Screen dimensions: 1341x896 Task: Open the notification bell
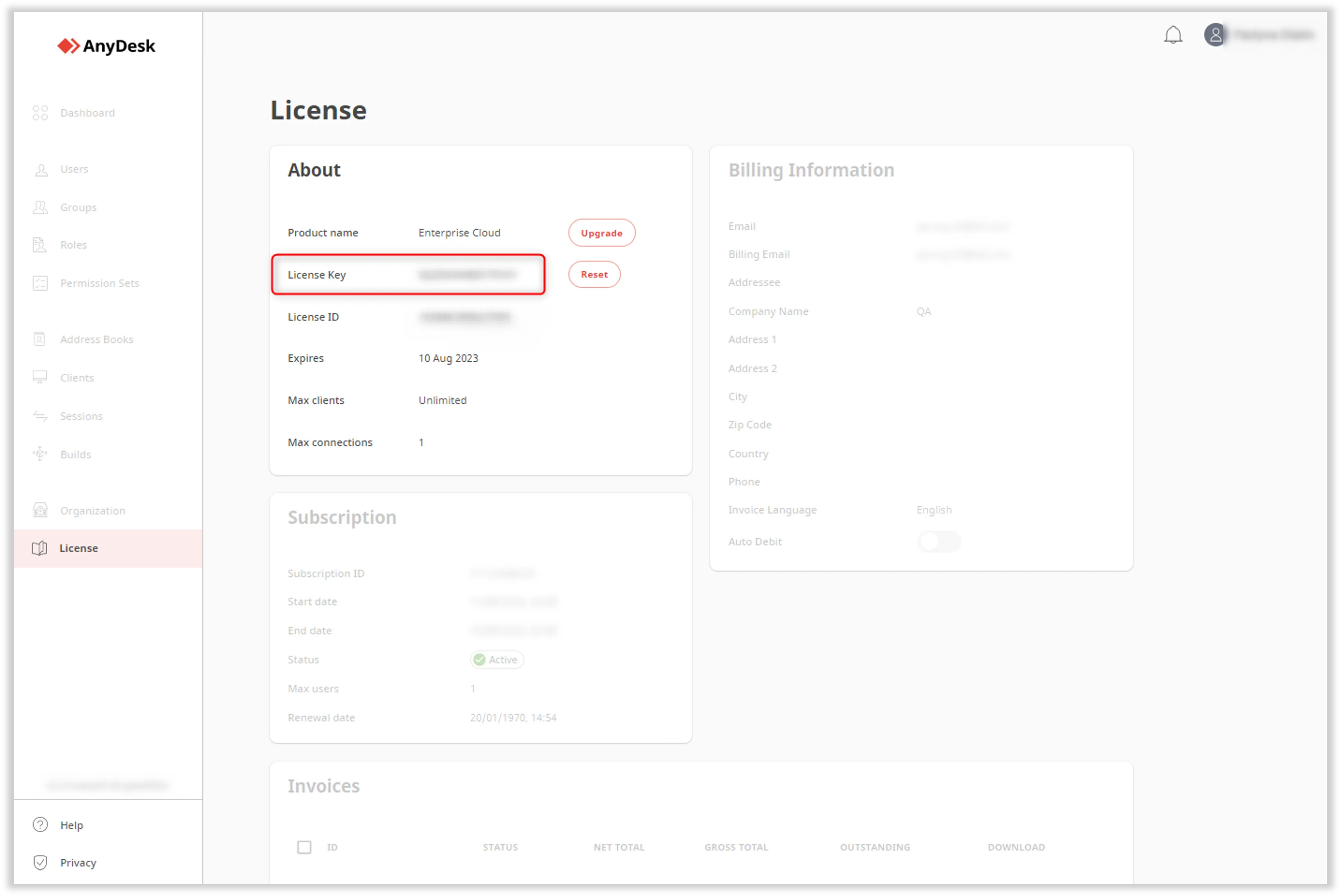coord(1174,35)
